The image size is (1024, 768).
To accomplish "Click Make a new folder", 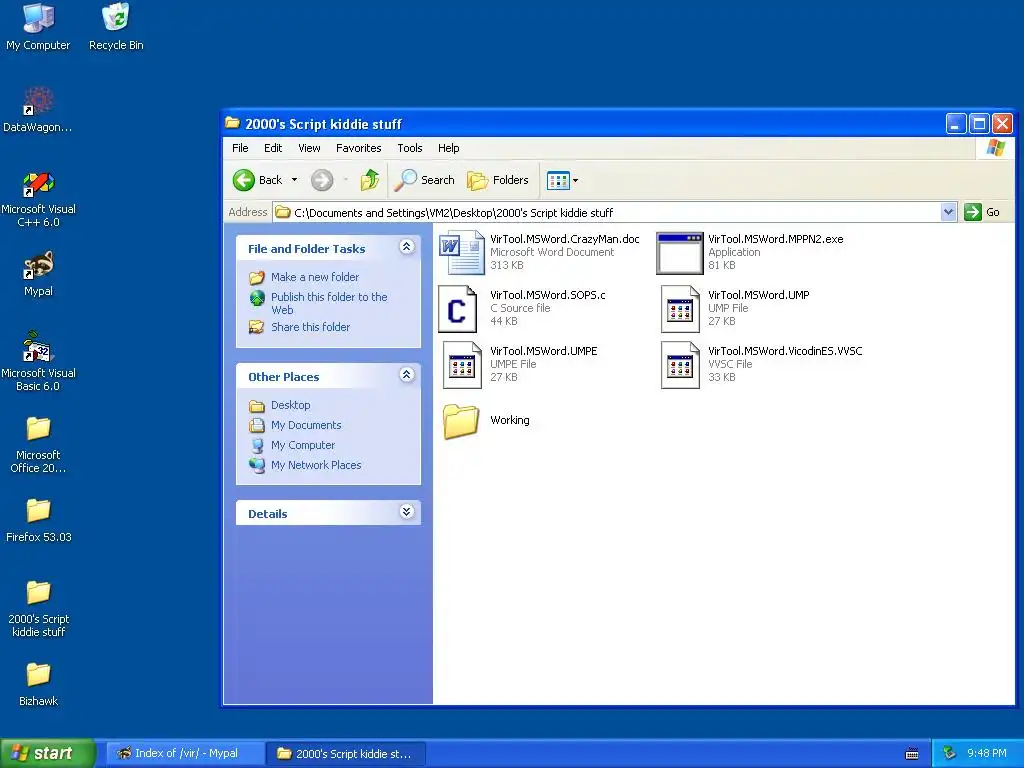I will pos(315,277).
